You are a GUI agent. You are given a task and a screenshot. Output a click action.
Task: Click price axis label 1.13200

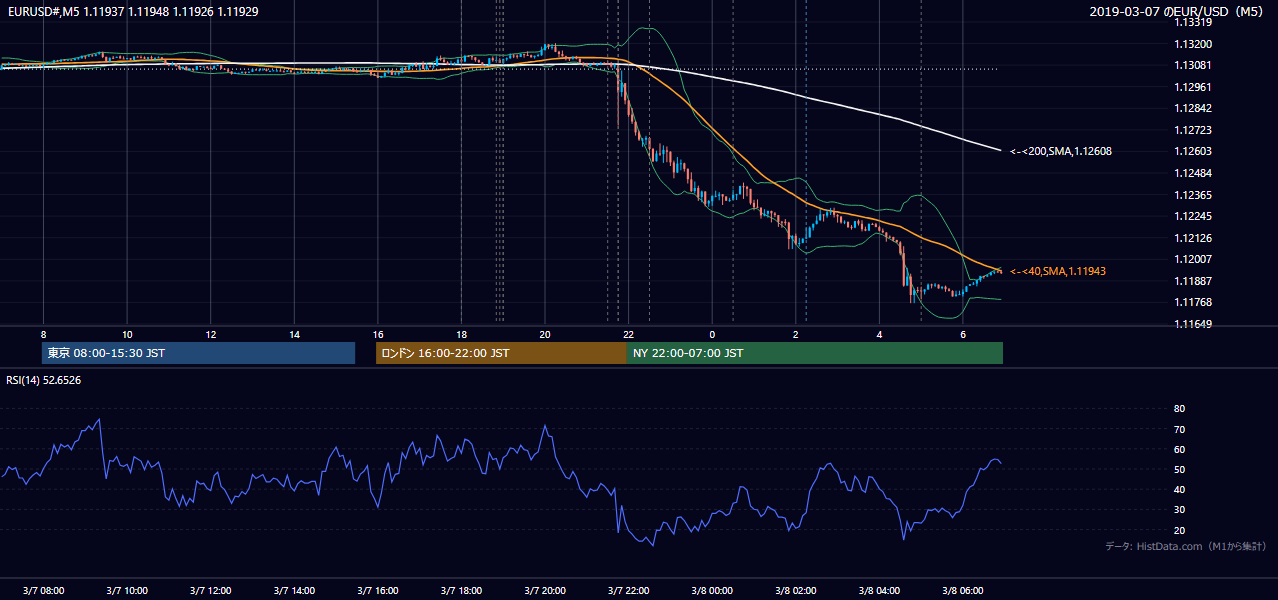click(x=1194, y=44)
